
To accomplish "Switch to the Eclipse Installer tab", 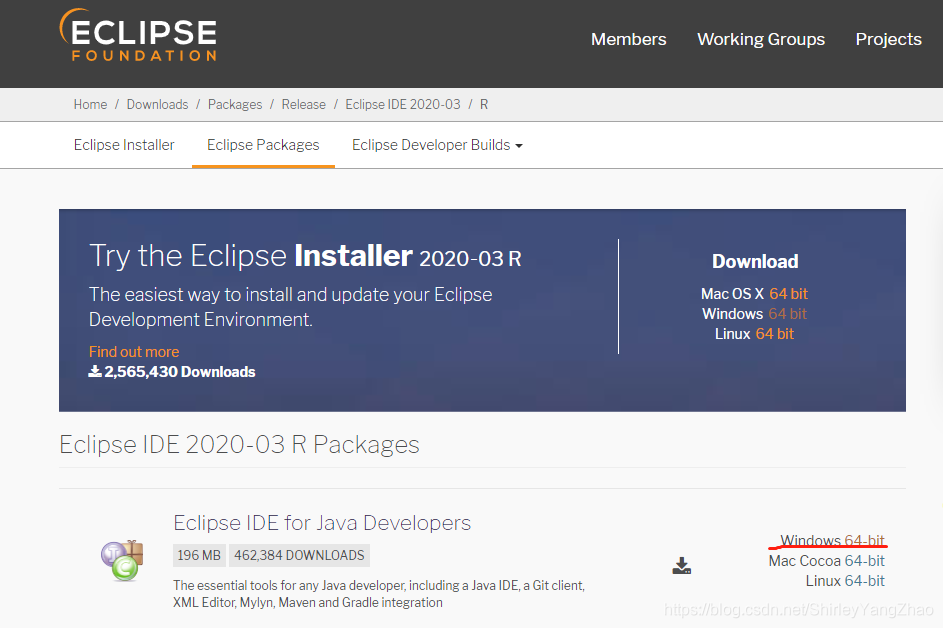I will tap(124, 145).
